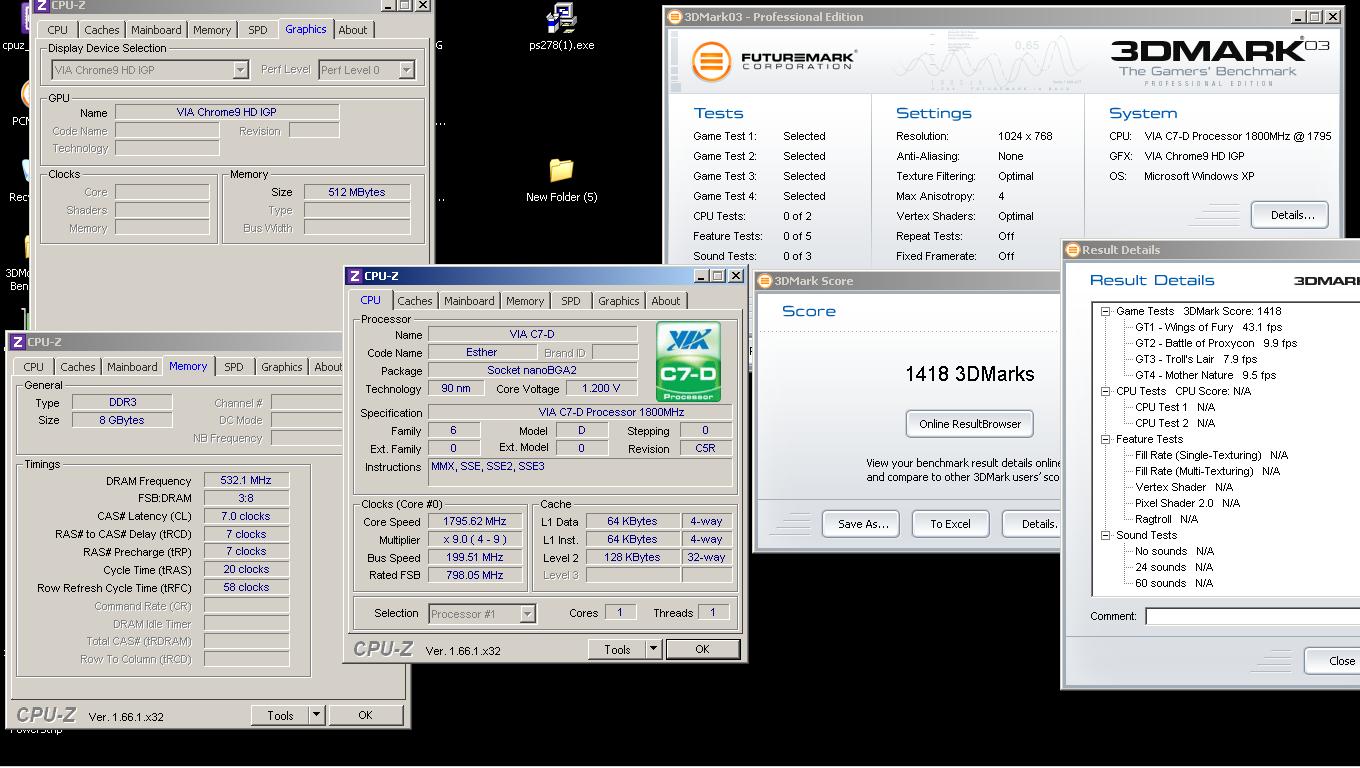This screenshot has width=1360, height=768.
Task: Click Futuremark Corporation logo
Action: pyautogui.click(x=774, y=61)
